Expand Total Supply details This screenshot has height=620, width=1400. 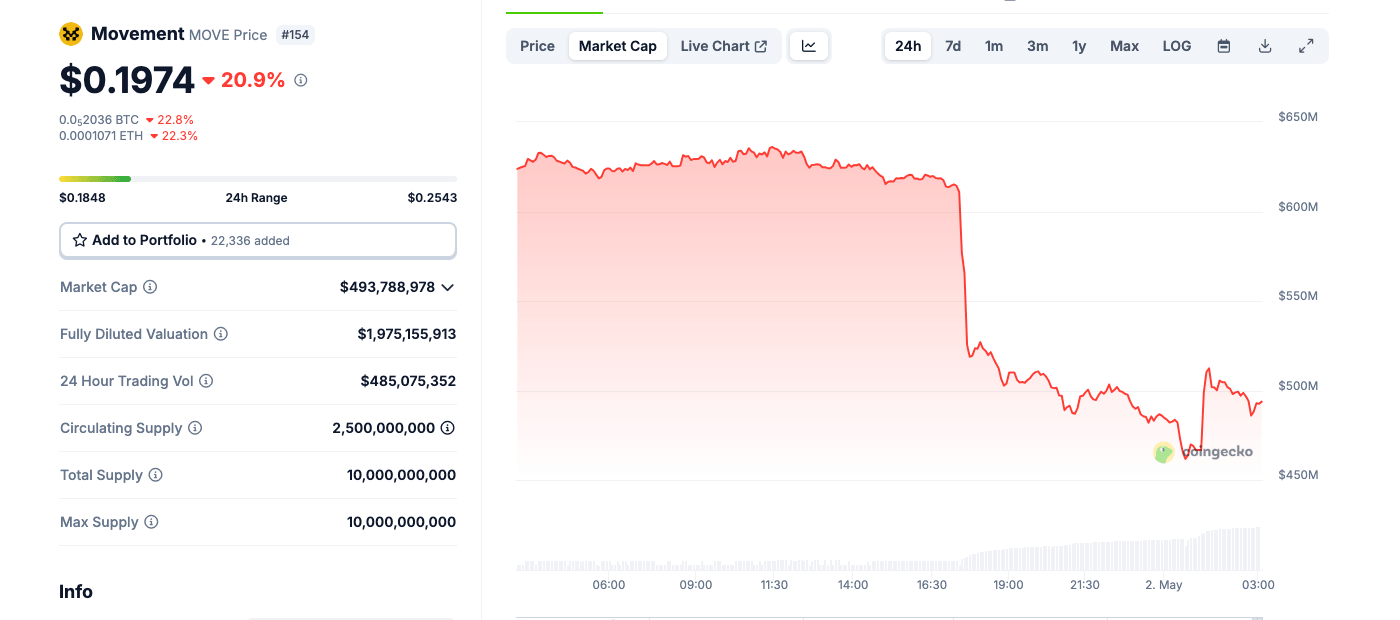click(156, 475)
